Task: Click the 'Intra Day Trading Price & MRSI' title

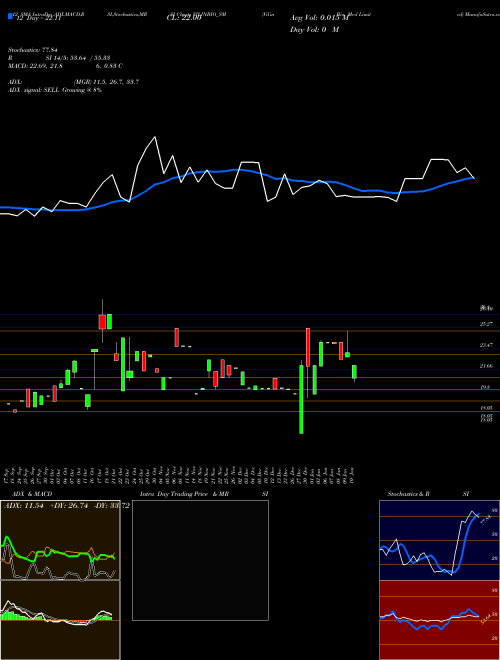Action: click(x=204, y=494)
